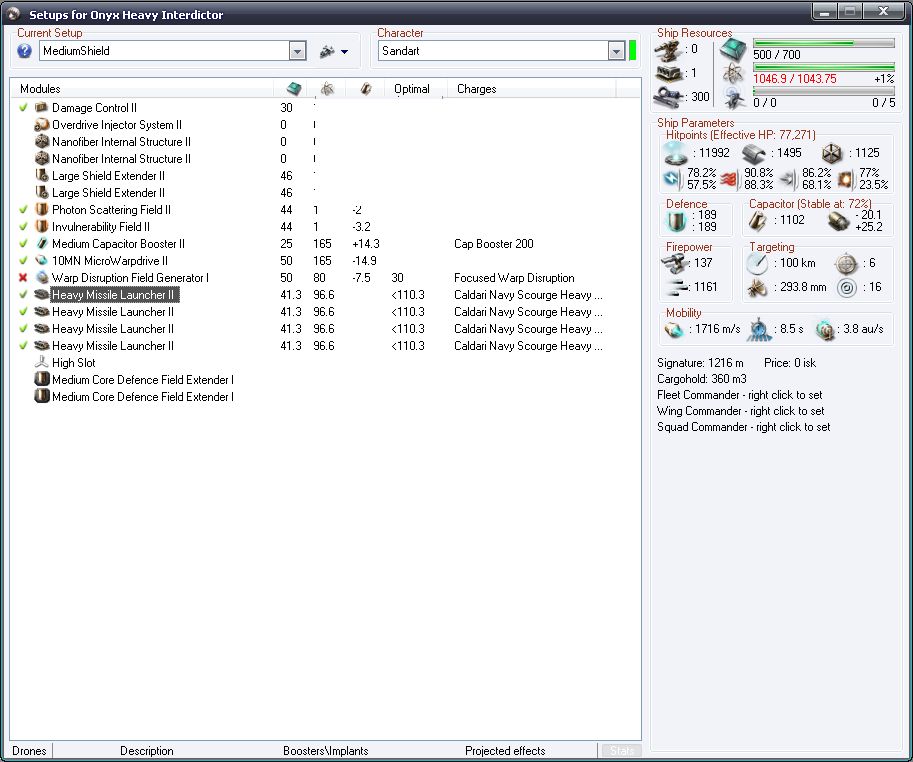Expand the Character dropdown arrow
913x762 pixels.
[x=616, y=51]
